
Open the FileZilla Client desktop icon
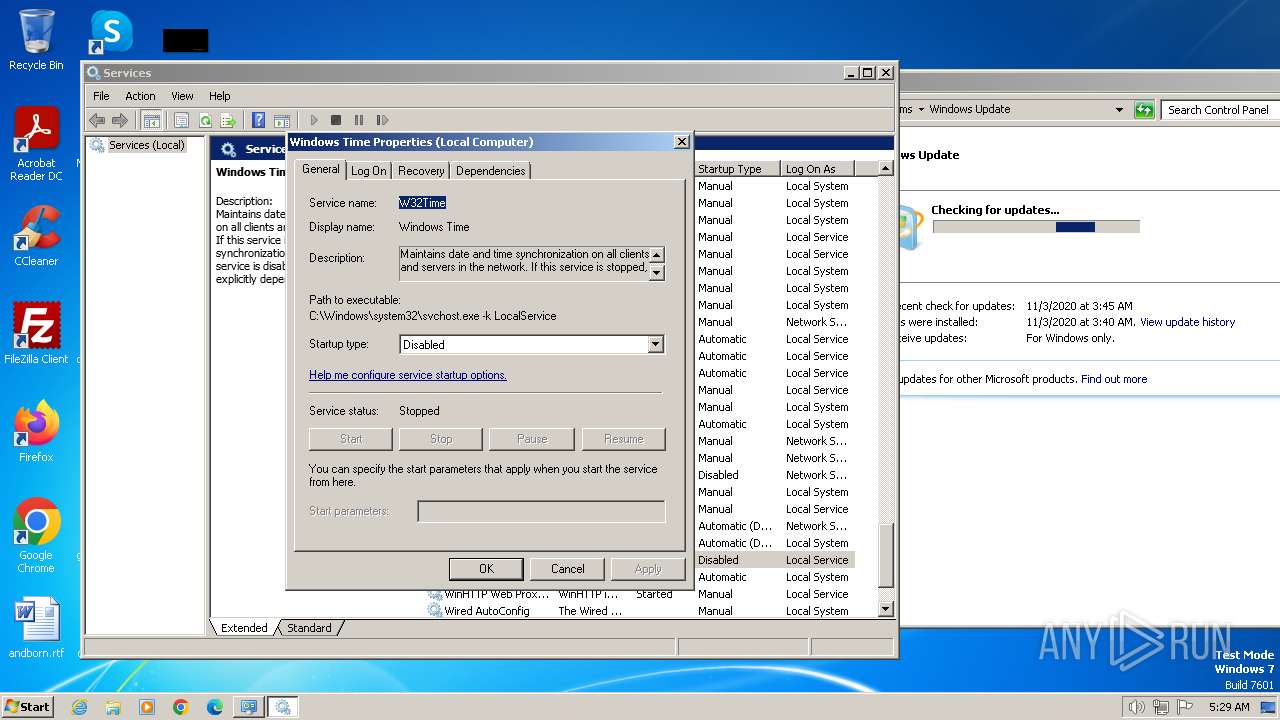(x=36, y=334)
